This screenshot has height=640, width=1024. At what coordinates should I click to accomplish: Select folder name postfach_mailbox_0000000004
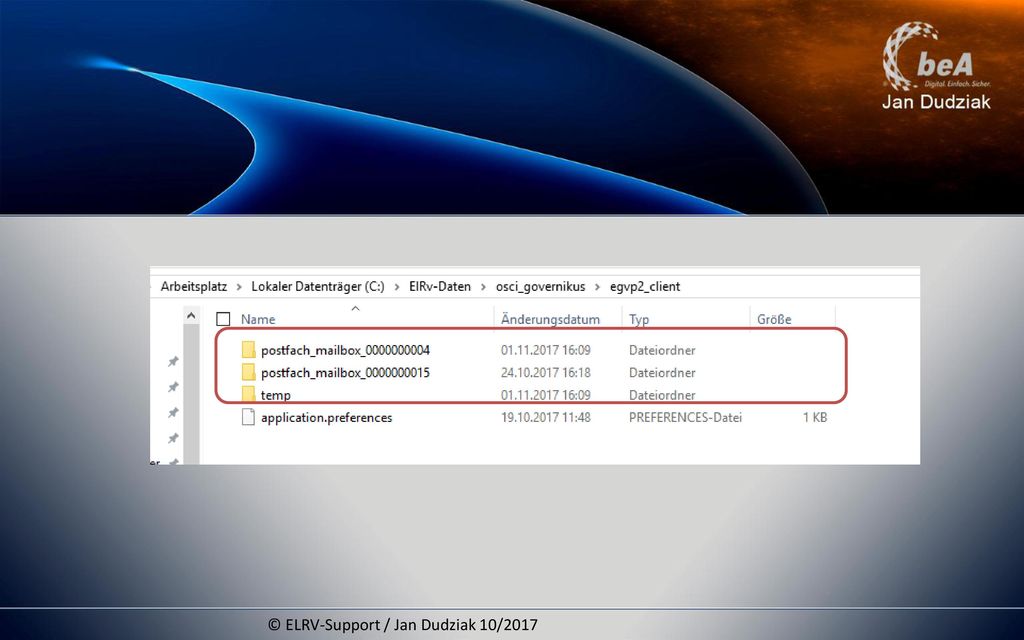coord(345,350)
